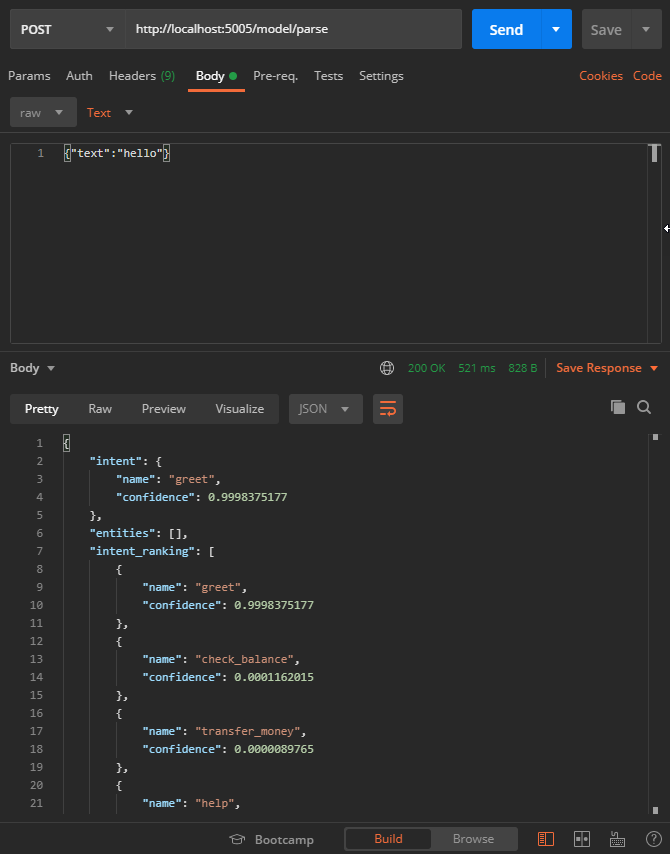The width and height of the screenshot is (670, 854).
Task: Switch to the Headers (9) tab
Action: (x=141, y=75)
